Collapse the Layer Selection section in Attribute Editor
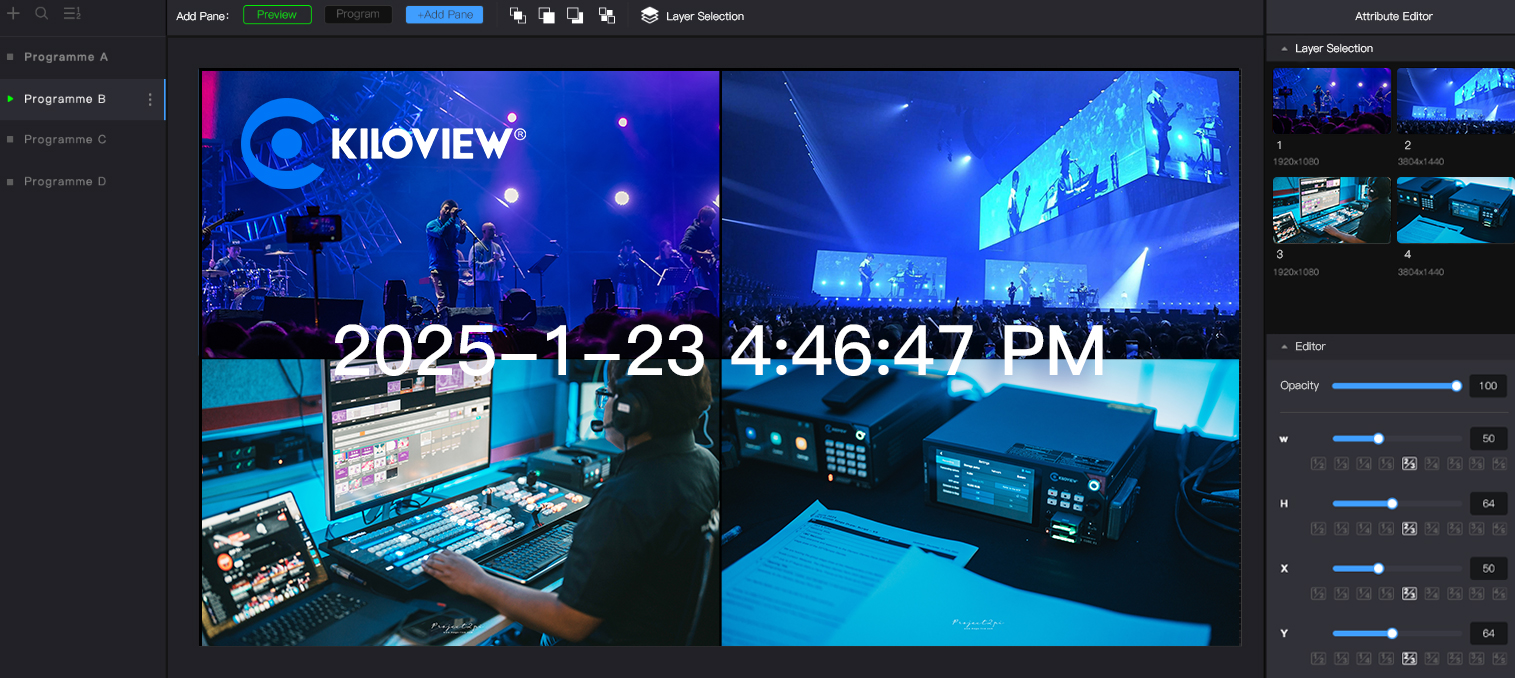This screenshot has height=678, width=1515. point(1284,49)
